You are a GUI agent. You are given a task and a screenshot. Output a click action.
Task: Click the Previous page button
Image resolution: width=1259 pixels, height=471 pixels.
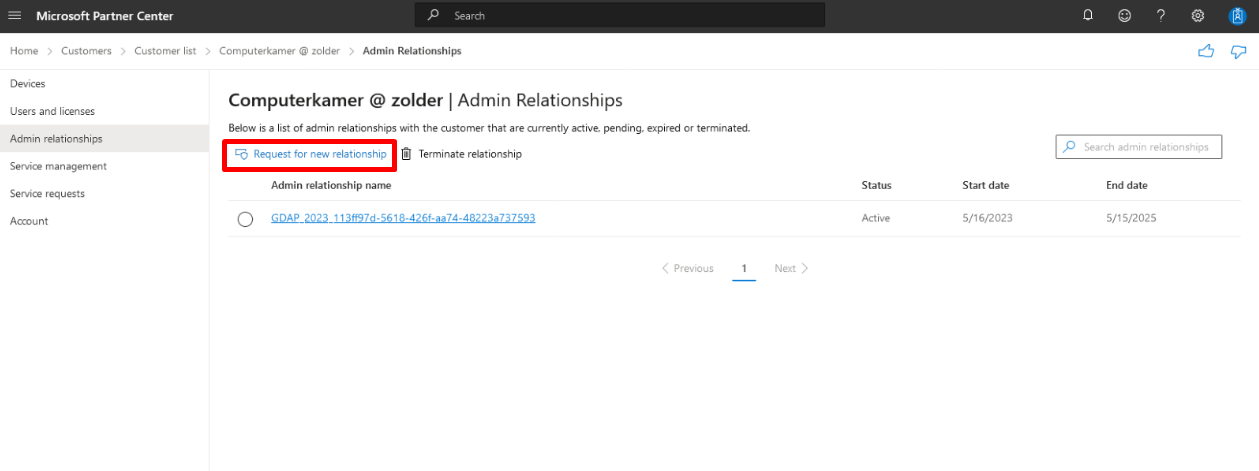[x=688, y=268]
